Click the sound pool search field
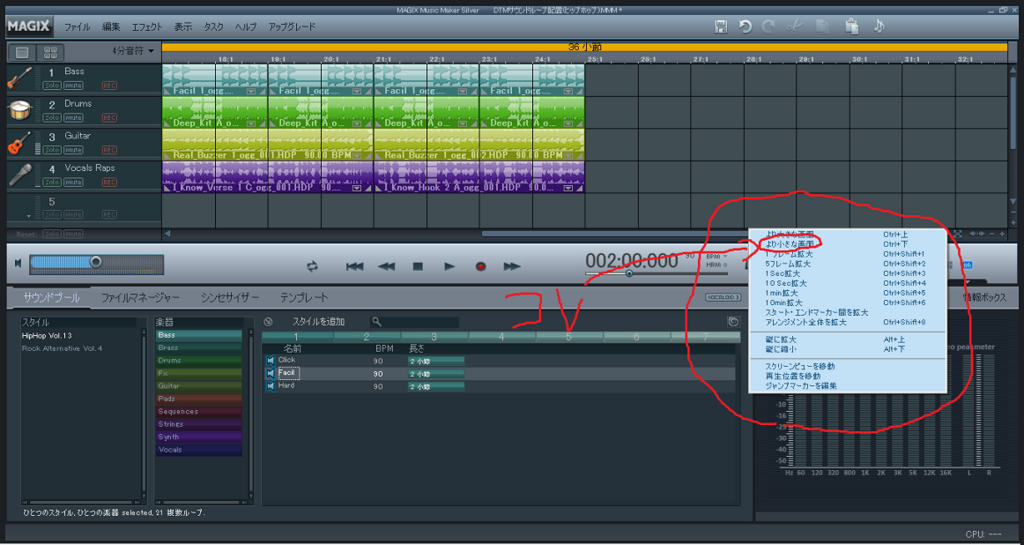1024x545 pixels. (415, 322)
